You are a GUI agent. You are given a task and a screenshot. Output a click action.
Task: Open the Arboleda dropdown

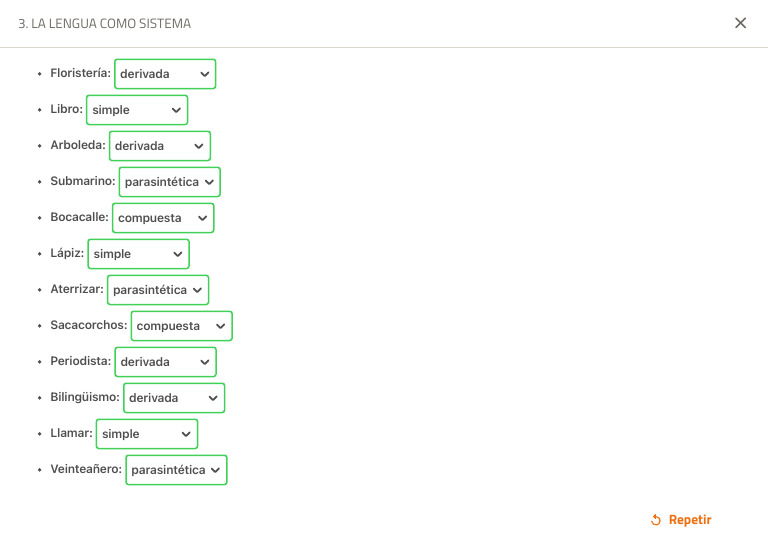tap(160, 146)
